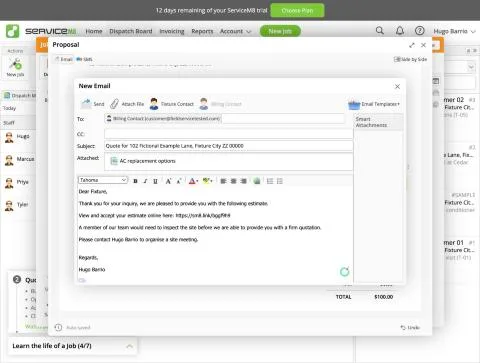This screenshot has height=363, width=480.
Task: Add the Fixture Contact recipient
Action: [x=171, y=104]
